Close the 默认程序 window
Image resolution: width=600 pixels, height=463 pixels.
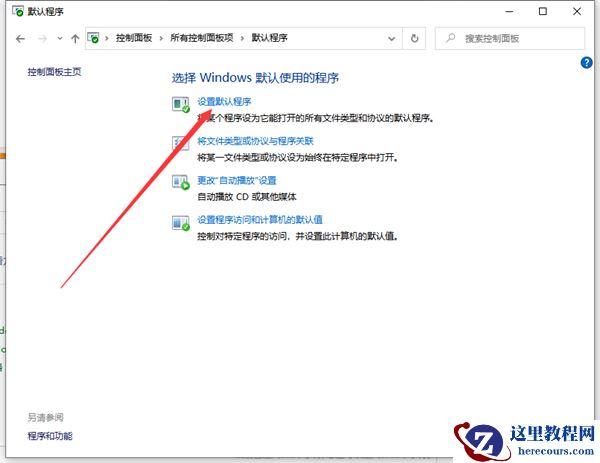[577, 11]
